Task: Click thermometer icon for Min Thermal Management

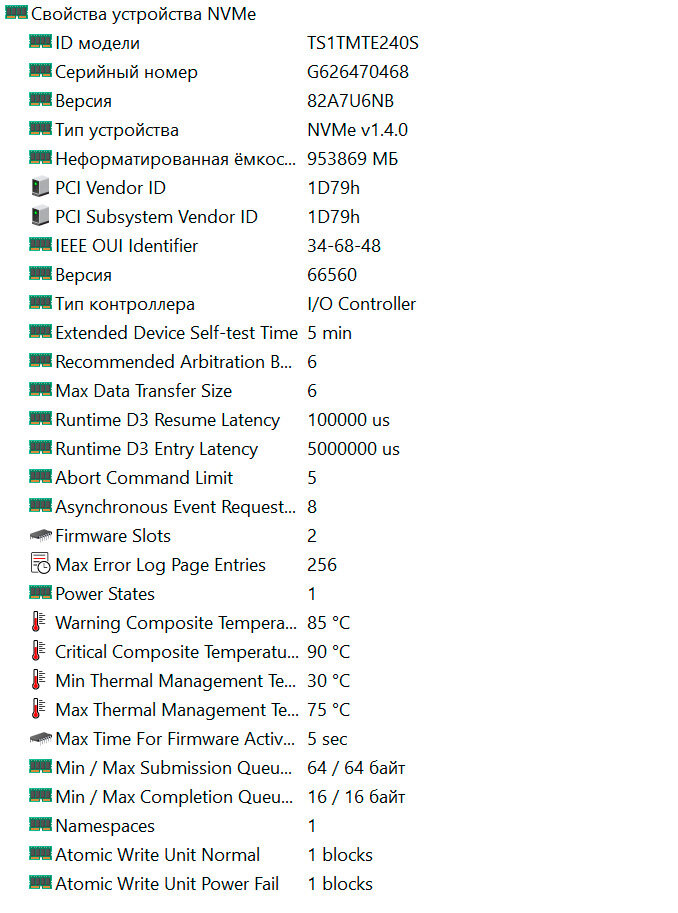Action: click(38, 680)
